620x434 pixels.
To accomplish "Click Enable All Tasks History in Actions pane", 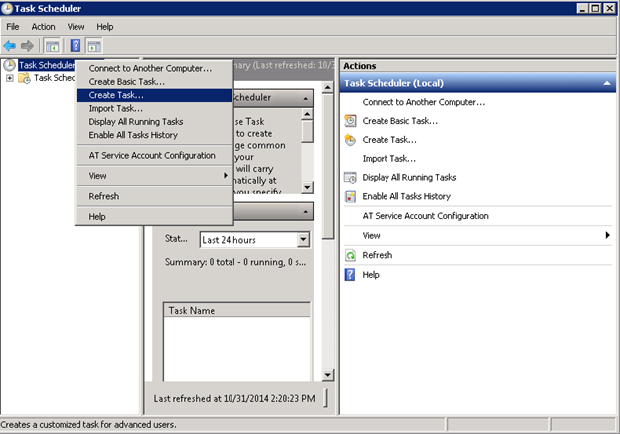I will 406,196.
